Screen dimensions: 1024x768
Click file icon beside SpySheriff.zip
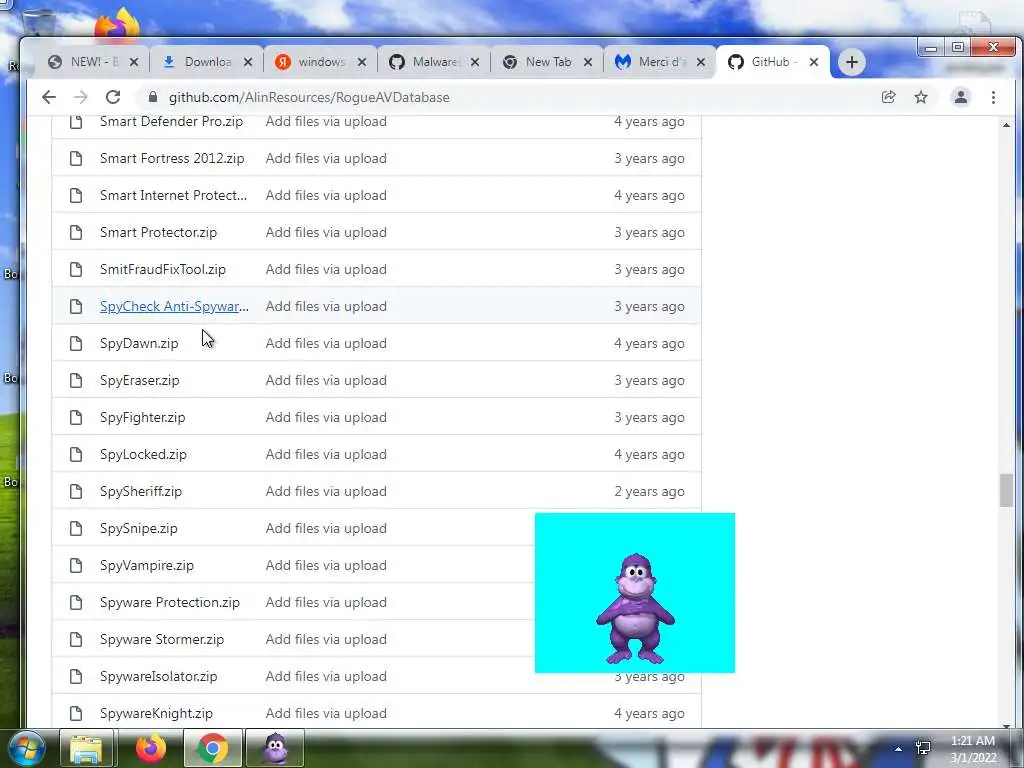point(76,491)
